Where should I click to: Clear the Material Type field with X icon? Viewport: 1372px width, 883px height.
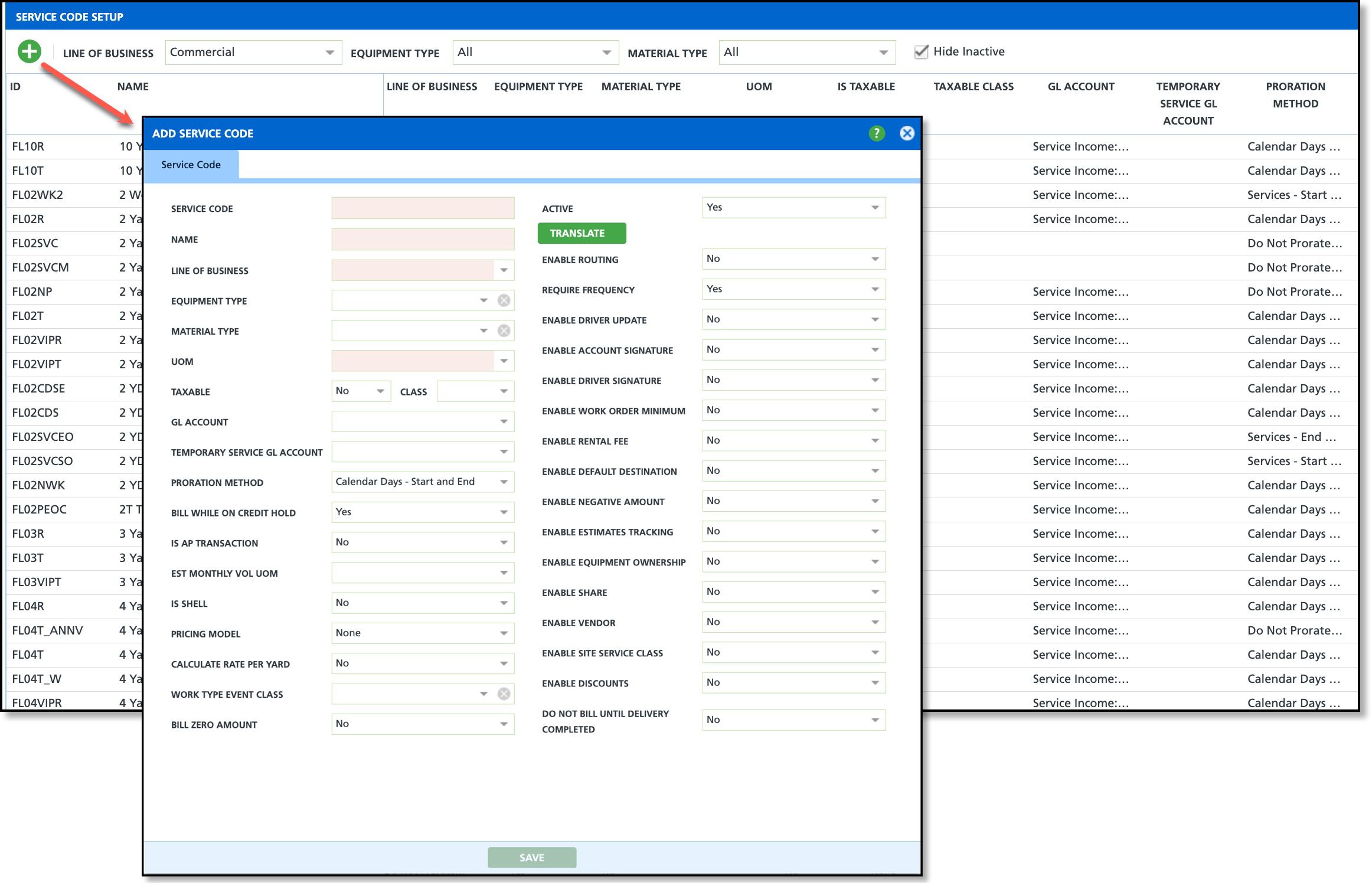(504, 331)
